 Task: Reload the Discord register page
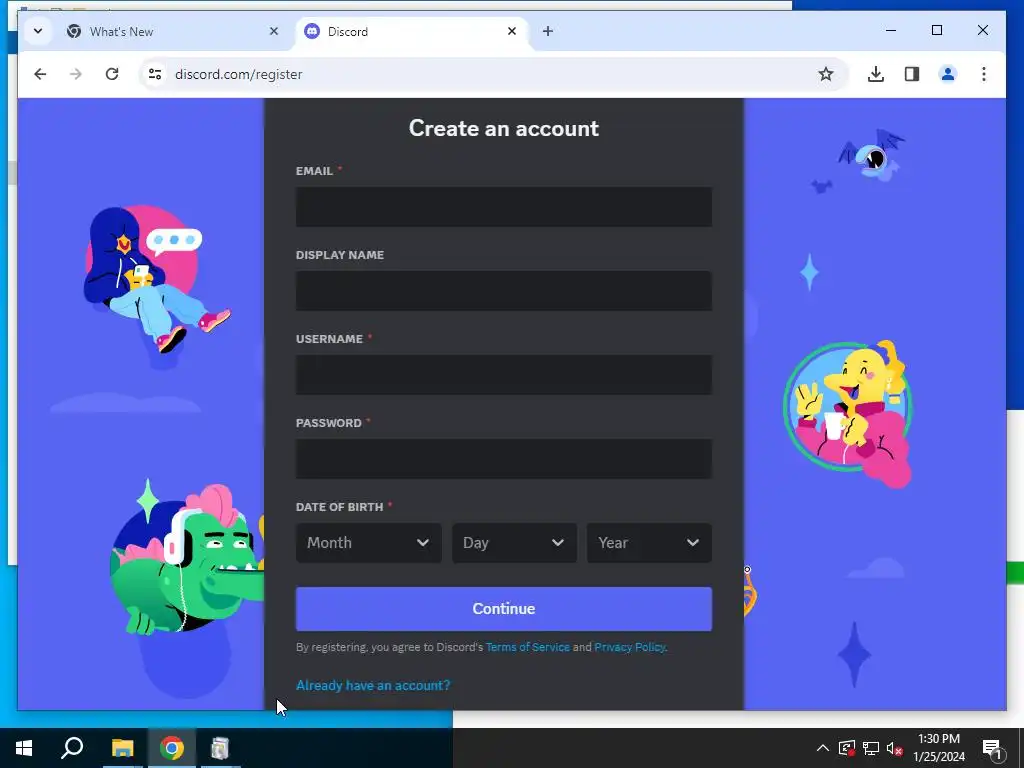pyautogui.click(x=112, y=74)
